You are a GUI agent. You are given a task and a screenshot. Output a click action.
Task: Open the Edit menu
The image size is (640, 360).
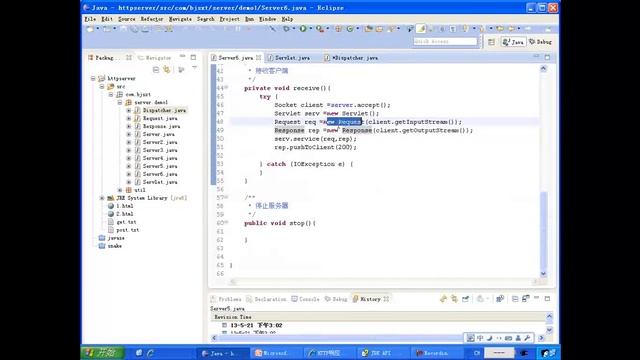(x=107, y=19)
